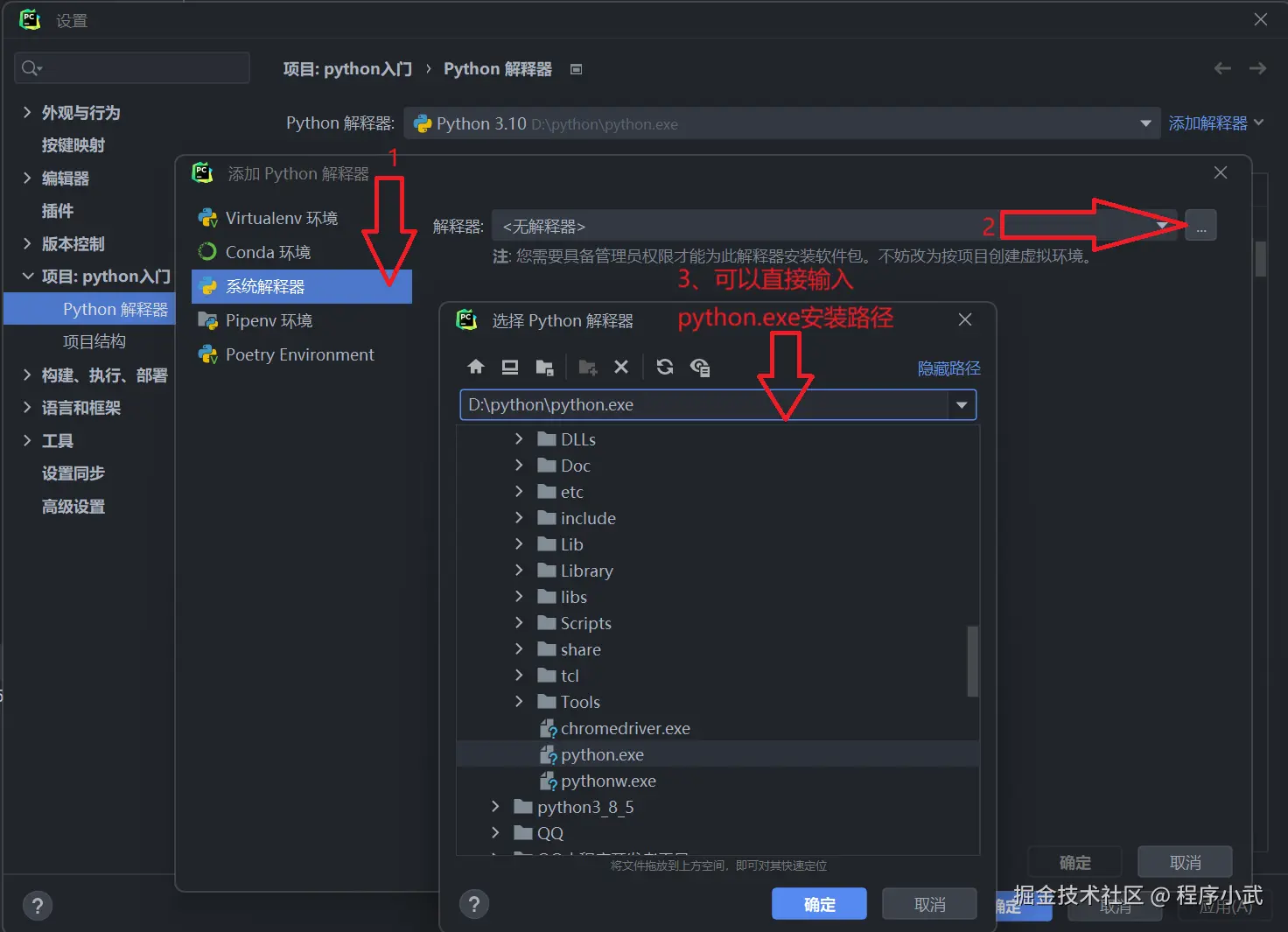This screenshot has width=1288, height=932.
Task: Expand 语言和框架 section
Action: (x=27, y=407)
